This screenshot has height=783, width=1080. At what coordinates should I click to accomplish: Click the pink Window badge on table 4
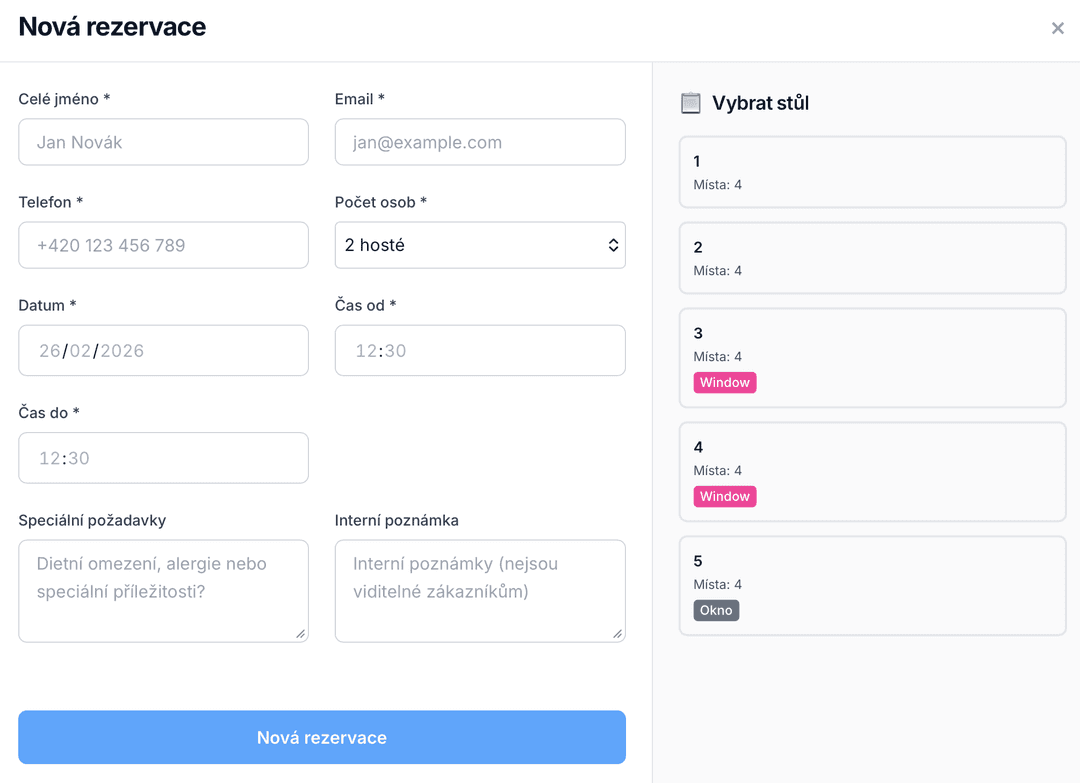725,497
